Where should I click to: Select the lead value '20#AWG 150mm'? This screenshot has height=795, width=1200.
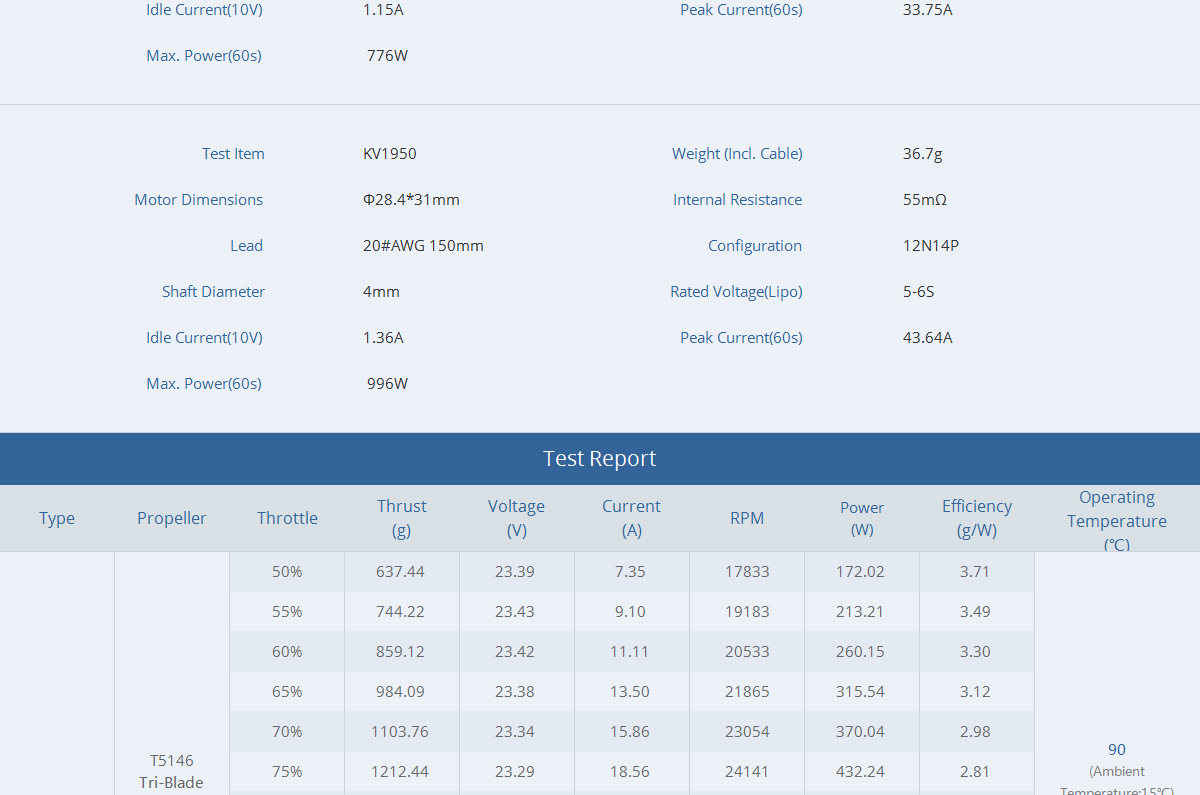pos(423,246)
